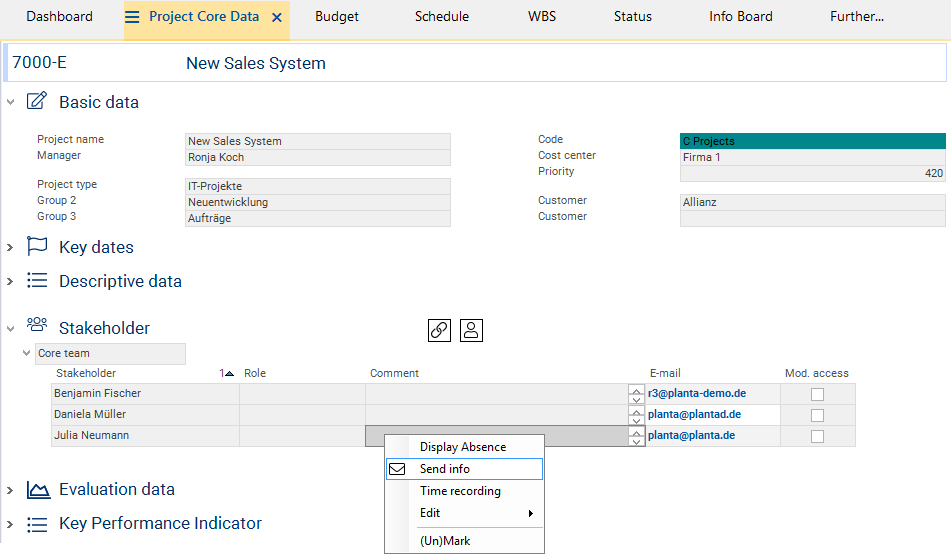Click the planta@plantad.de email link
Screen dimensions: 951x559
pyautogui.click(x=694, y=415)
